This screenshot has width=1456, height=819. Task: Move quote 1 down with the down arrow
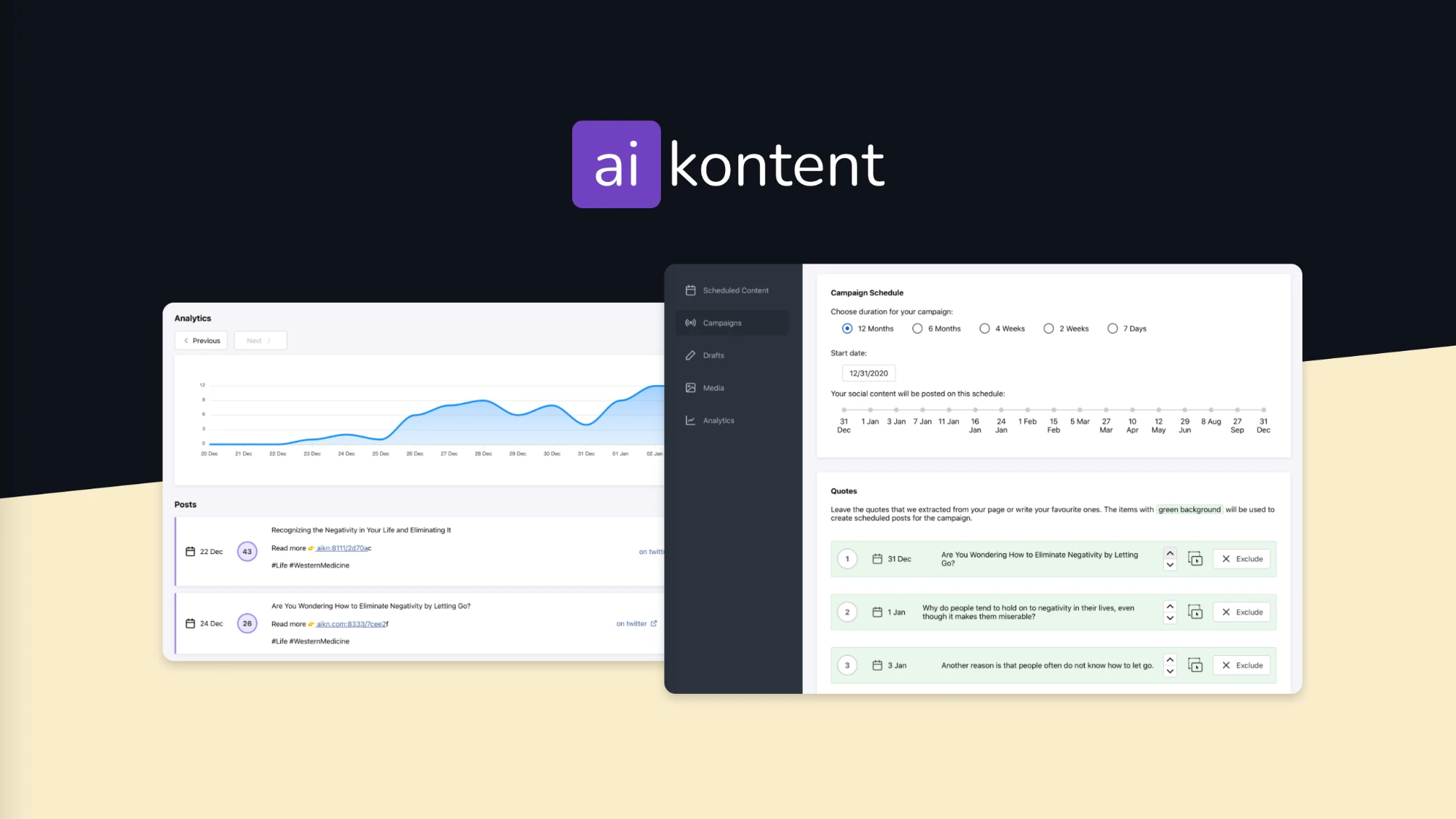click(x=1170, y=565)
